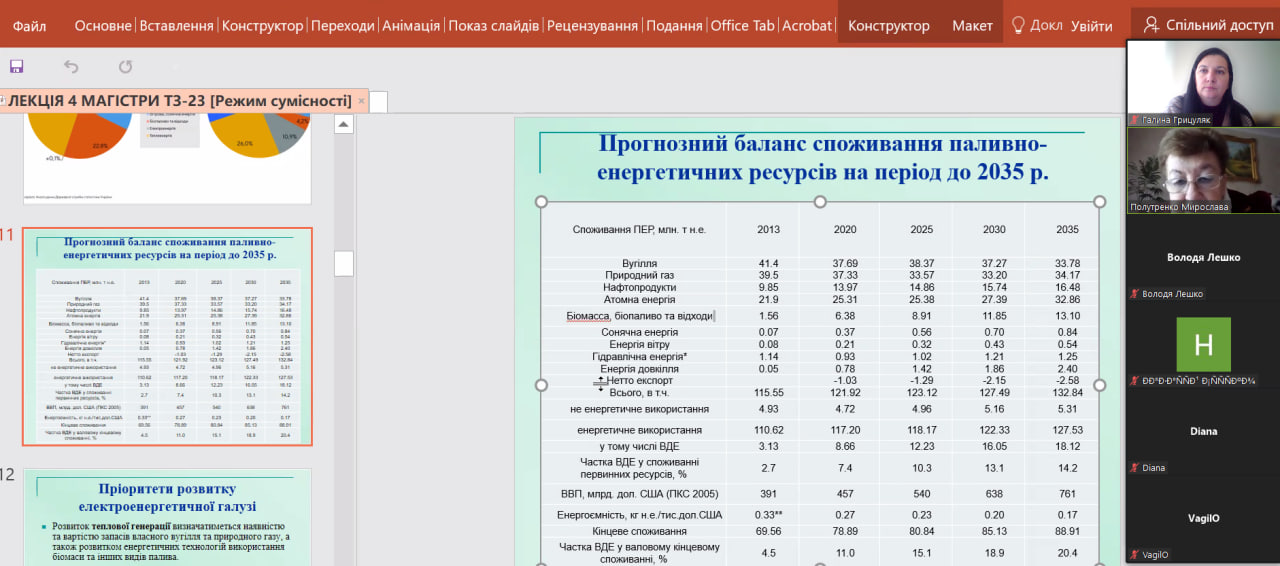Click the Undo arrow icon
This screenshot has height=566, width=1280.
point(71,67)
